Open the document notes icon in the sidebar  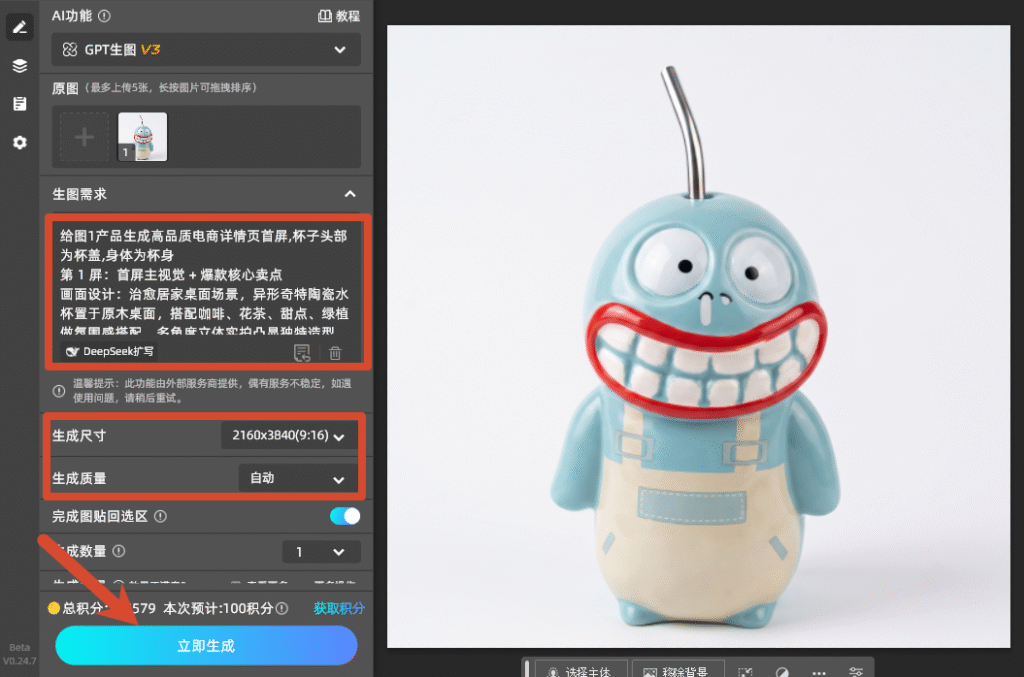tap(20, 104)
